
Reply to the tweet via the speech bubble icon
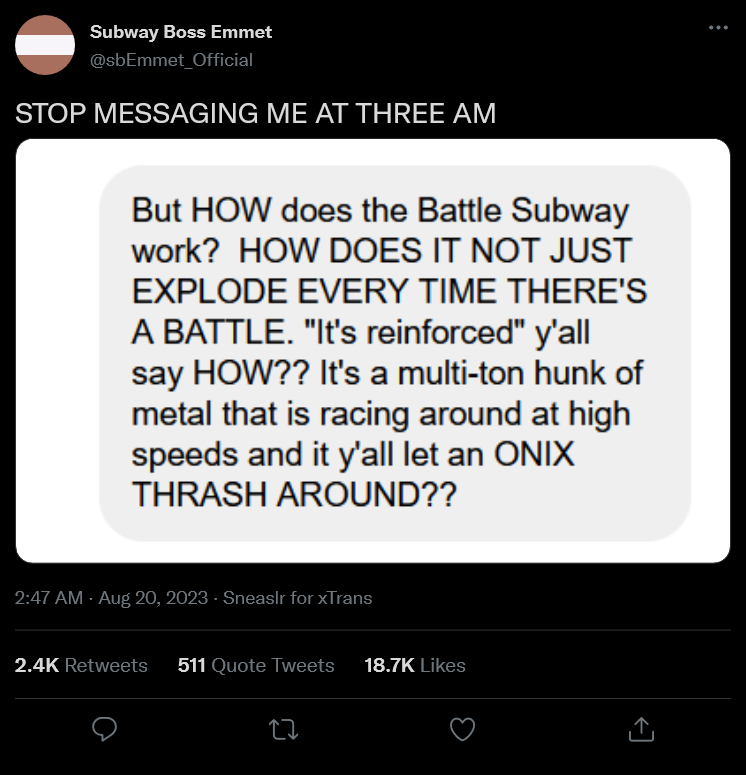point(105,731)
